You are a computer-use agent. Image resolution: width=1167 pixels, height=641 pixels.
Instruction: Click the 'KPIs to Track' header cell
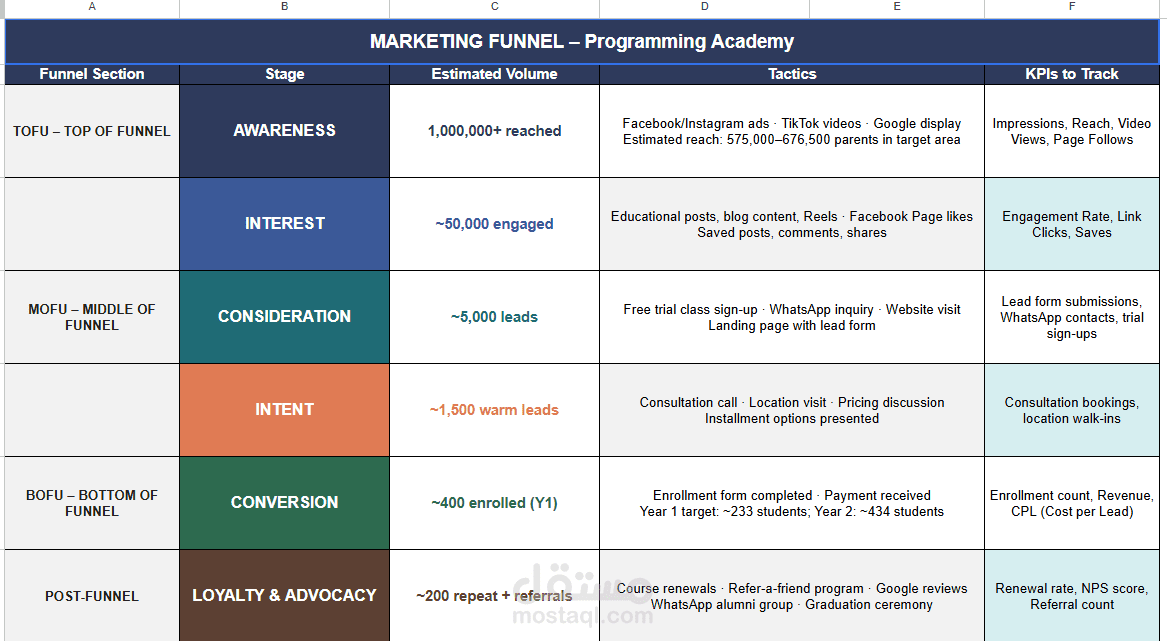1072,74
